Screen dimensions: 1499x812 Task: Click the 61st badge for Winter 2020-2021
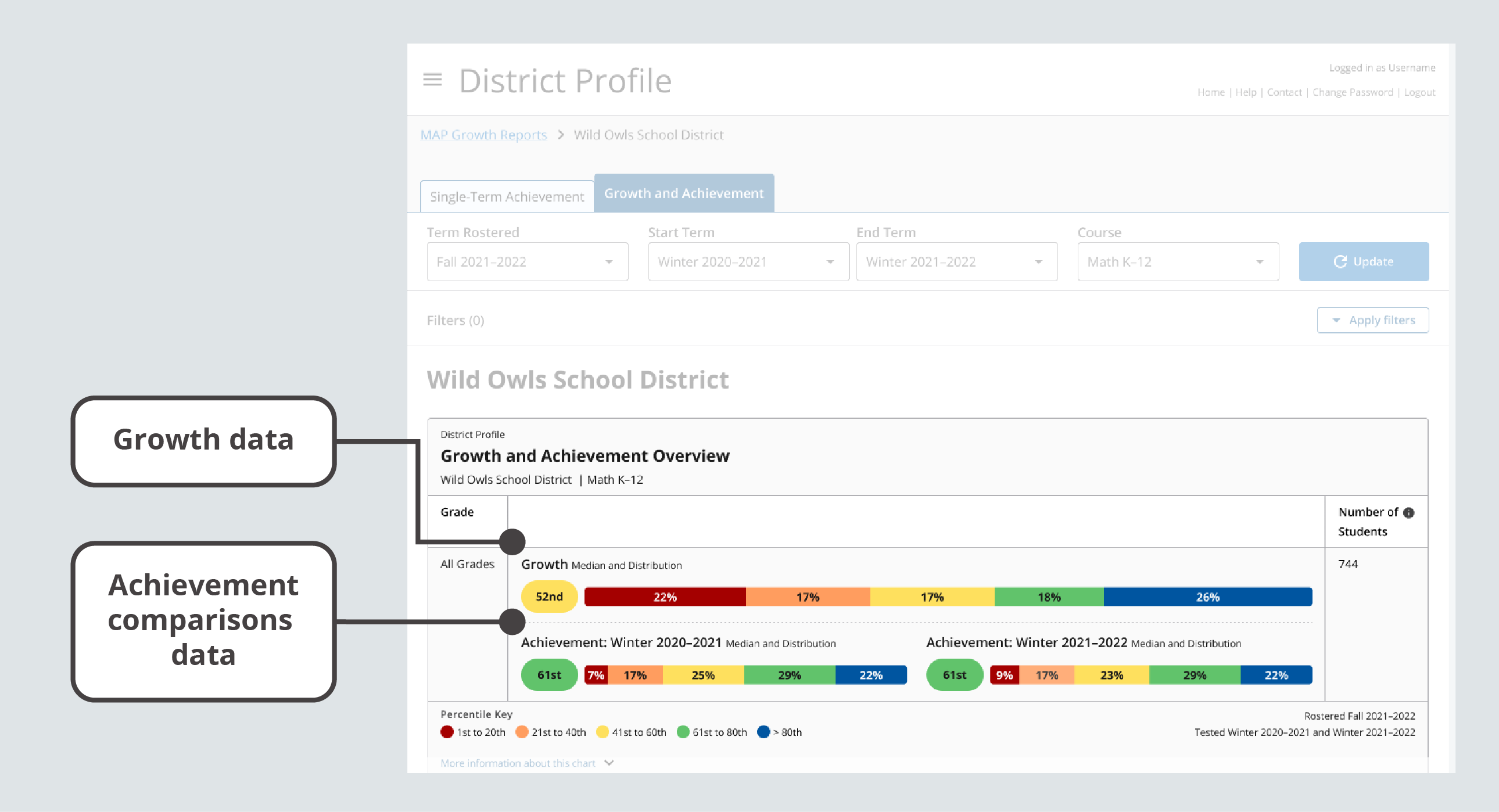coord(548,675)
